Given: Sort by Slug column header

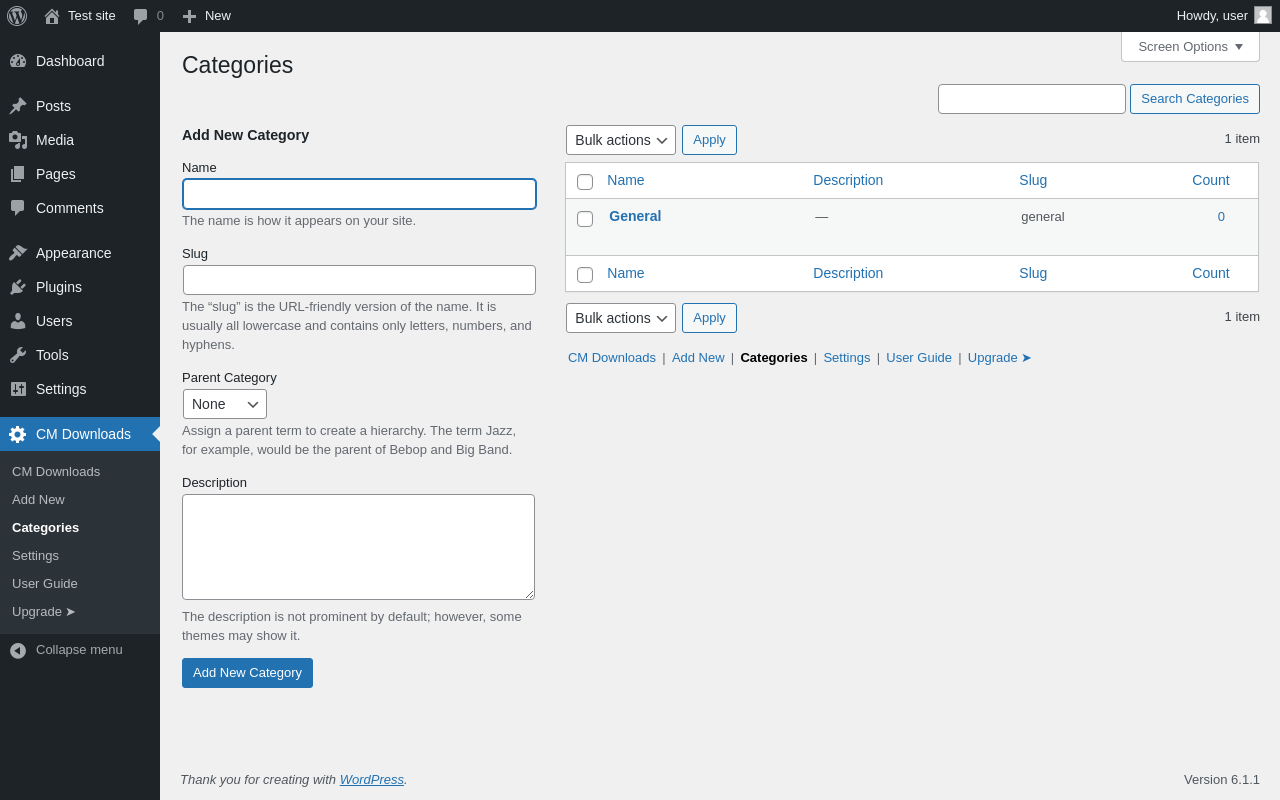Looking at the screenshot, I should coord(1033,180).
